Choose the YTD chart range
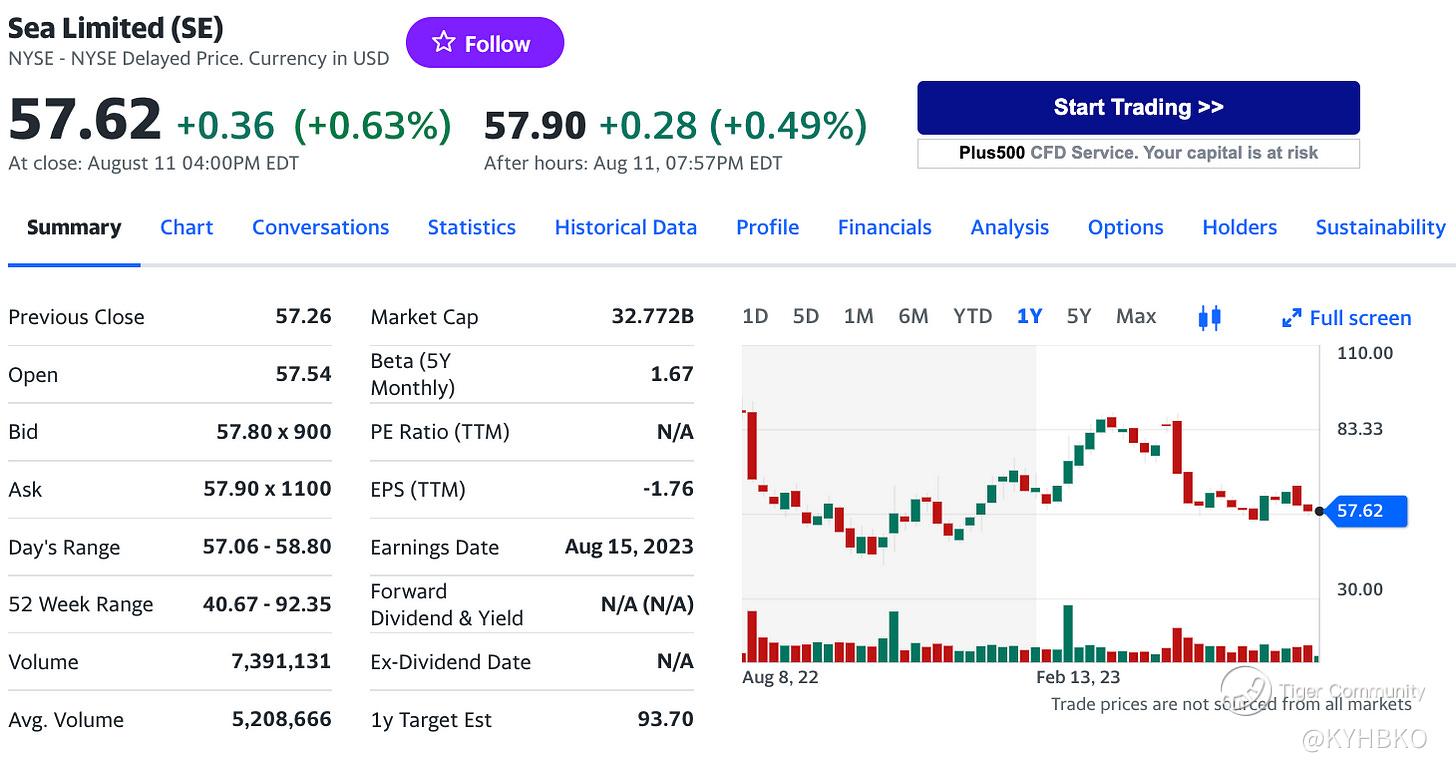Screen dimensions: 1456x772 [x=972, y=316]
